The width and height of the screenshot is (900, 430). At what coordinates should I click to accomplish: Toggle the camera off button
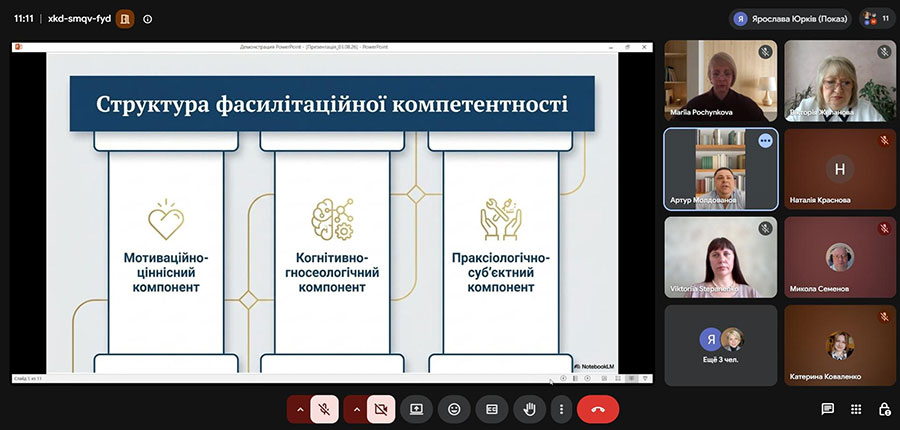click(381, 409)
